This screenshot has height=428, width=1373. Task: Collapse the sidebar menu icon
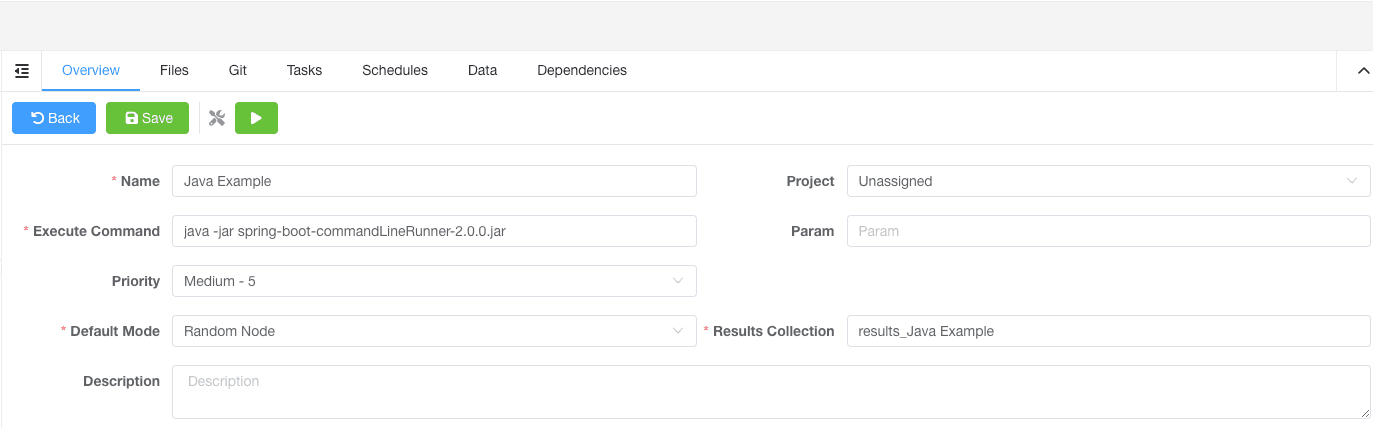22,71
